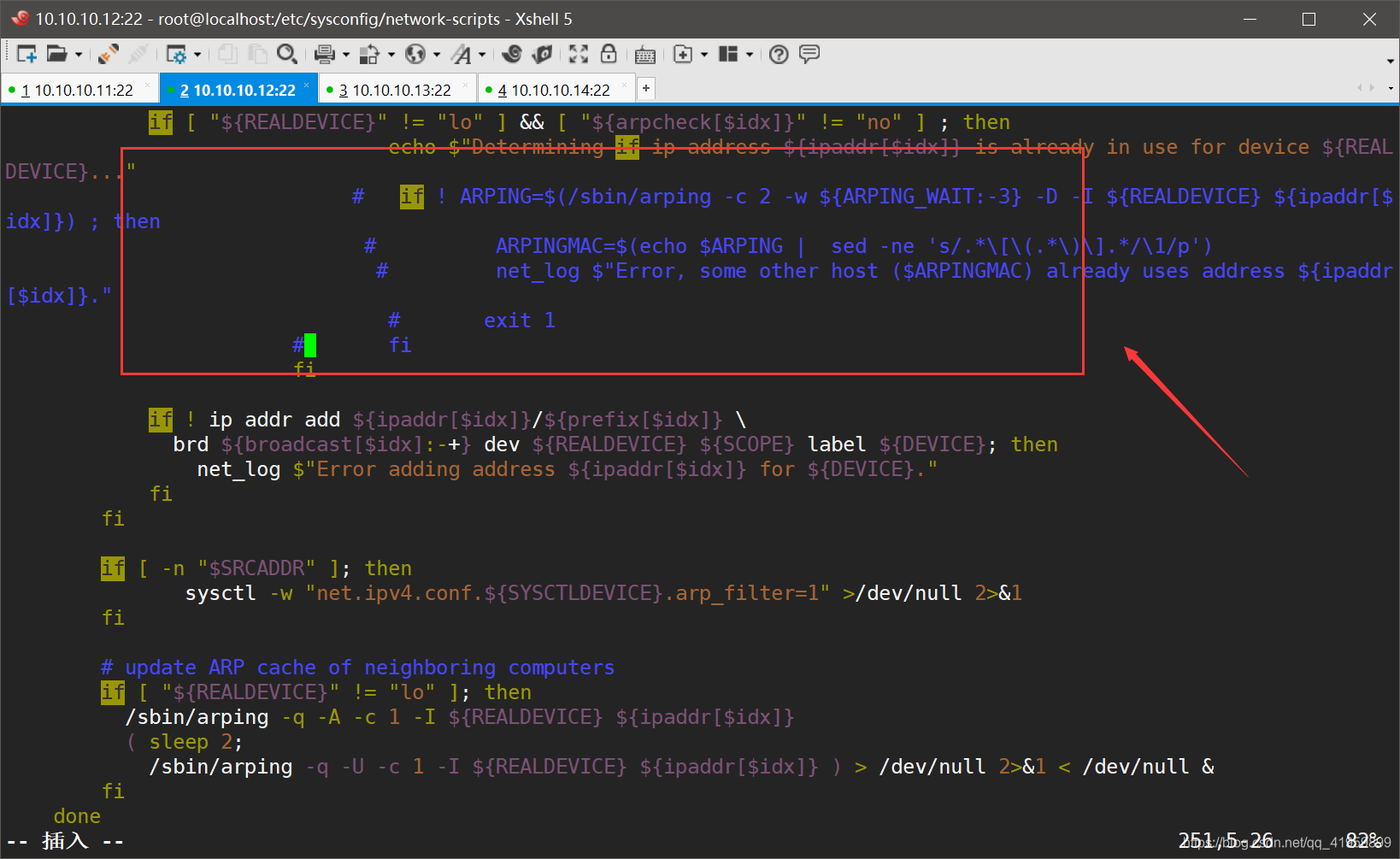Expand the Open session dropdown arrow

click(79, 55)
